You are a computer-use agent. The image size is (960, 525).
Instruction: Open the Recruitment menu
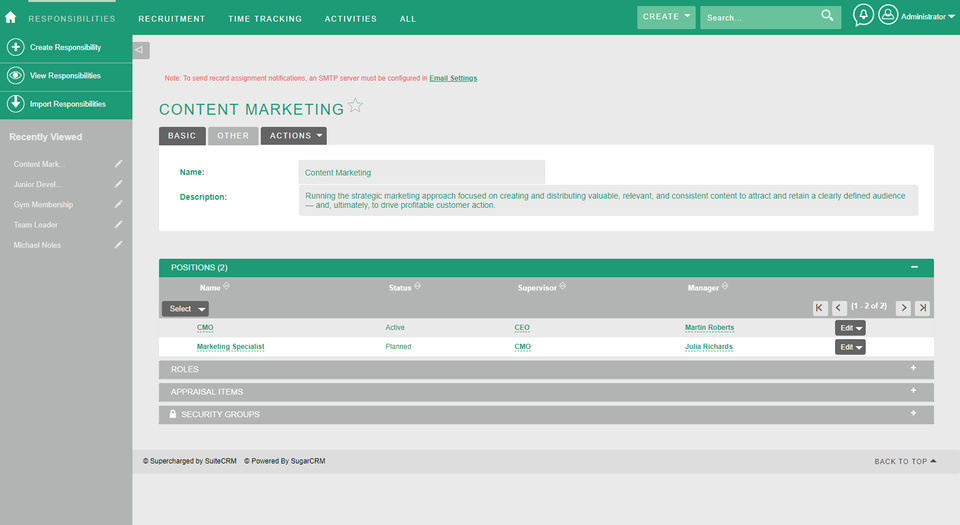click(171, 18)
